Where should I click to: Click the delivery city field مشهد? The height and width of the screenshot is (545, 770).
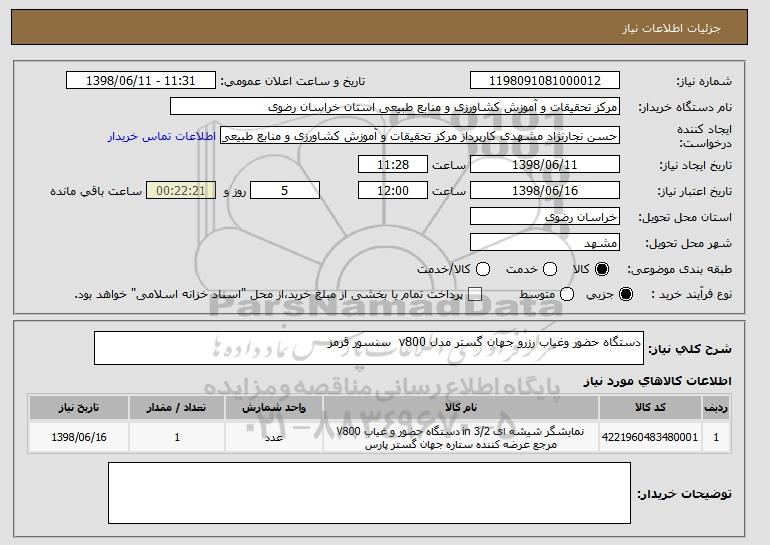pos(545,243)
